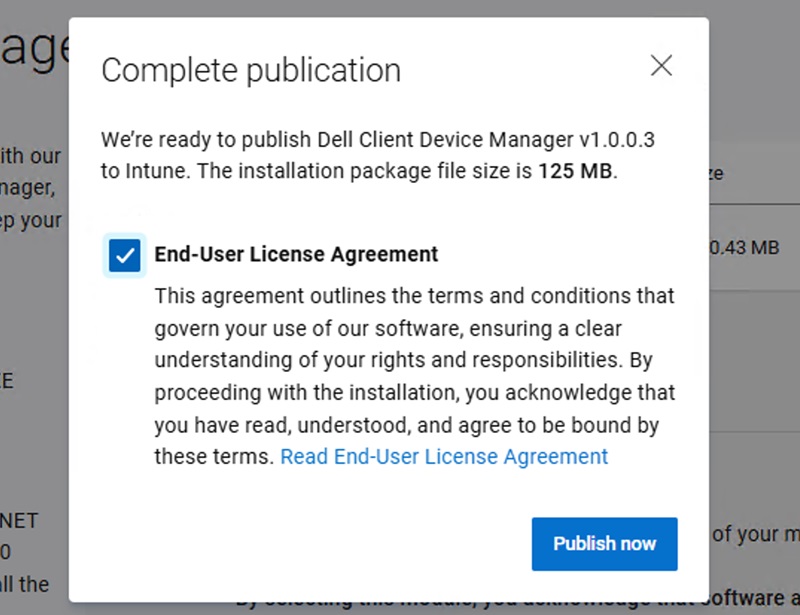Click the End-User License Agreement heading

[295, 254]
